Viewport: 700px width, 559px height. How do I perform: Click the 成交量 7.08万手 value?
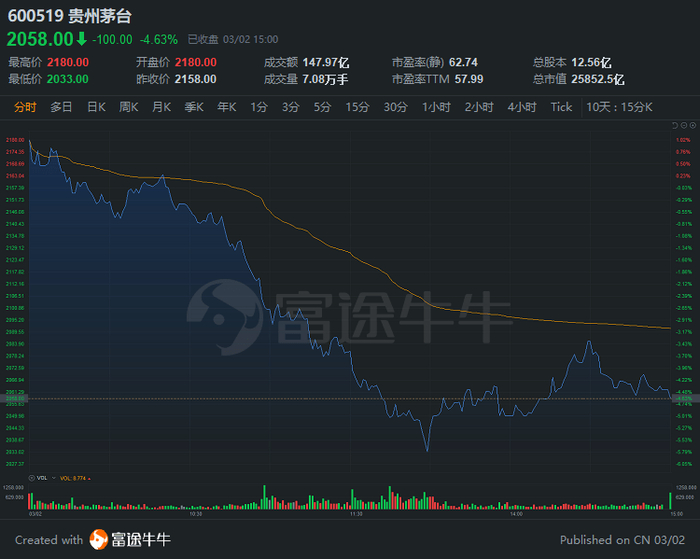pyautogui.click(x=325, y=79)
